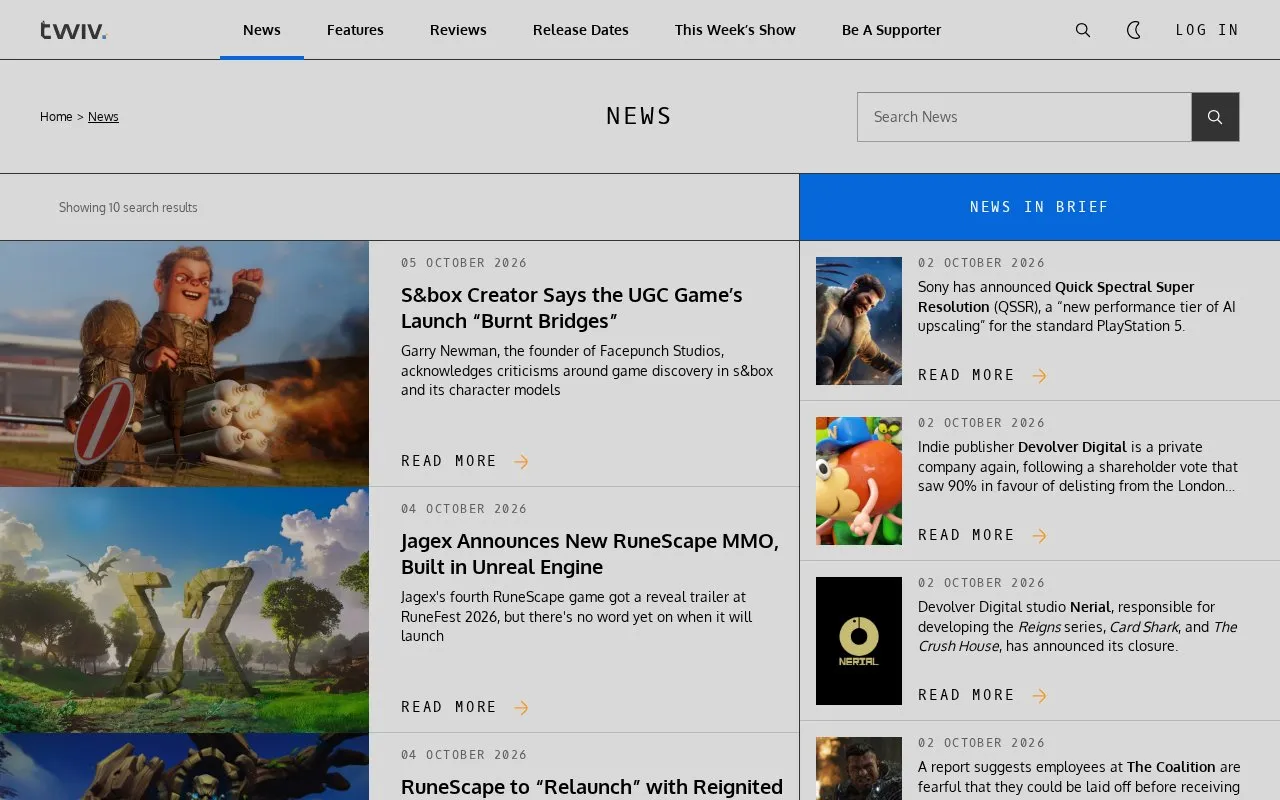Open the header search magnifier icon
This screenshot has height=800, width=1280.
pos(1083,30)
